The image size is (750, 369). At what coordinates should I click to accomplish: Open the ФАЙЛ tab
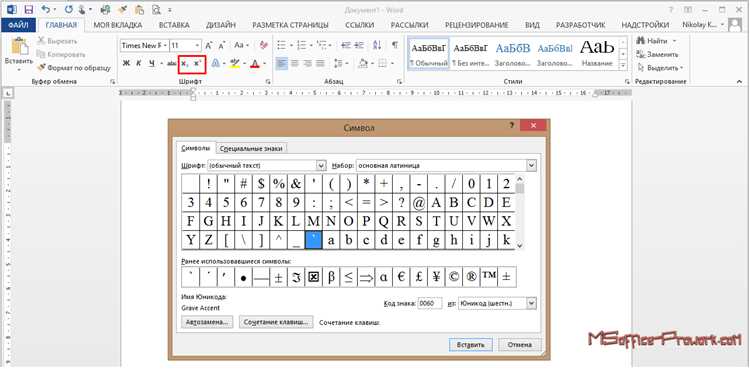[x=18, y=25]
